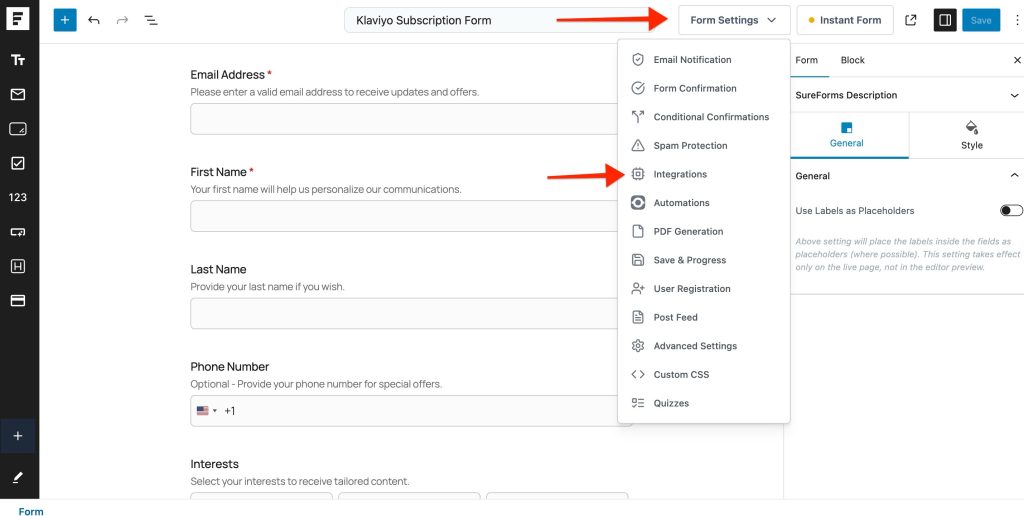The height and width of the screenshot is (516, 1024).
Task: Open the Form Settings dropdown
Action: coord(734,20)
